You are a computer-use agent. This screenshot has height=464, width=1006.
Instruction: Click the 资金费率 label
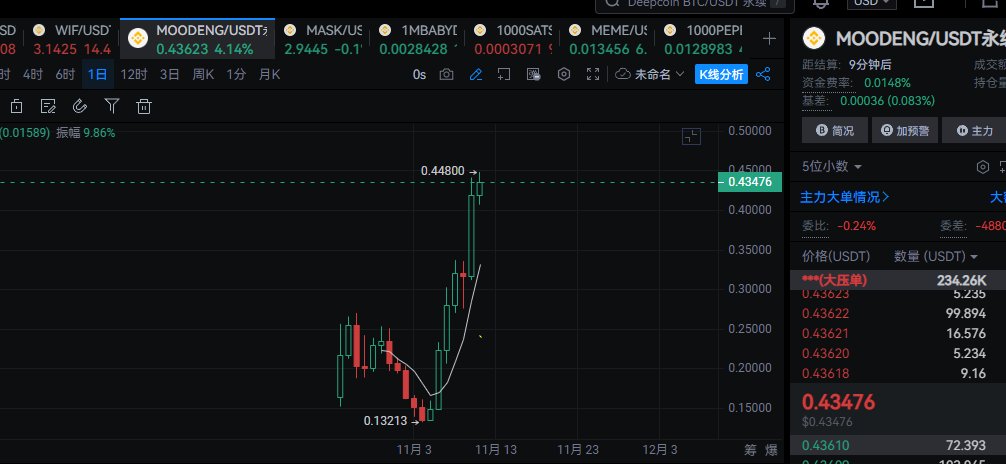click(x=827, y=83)
